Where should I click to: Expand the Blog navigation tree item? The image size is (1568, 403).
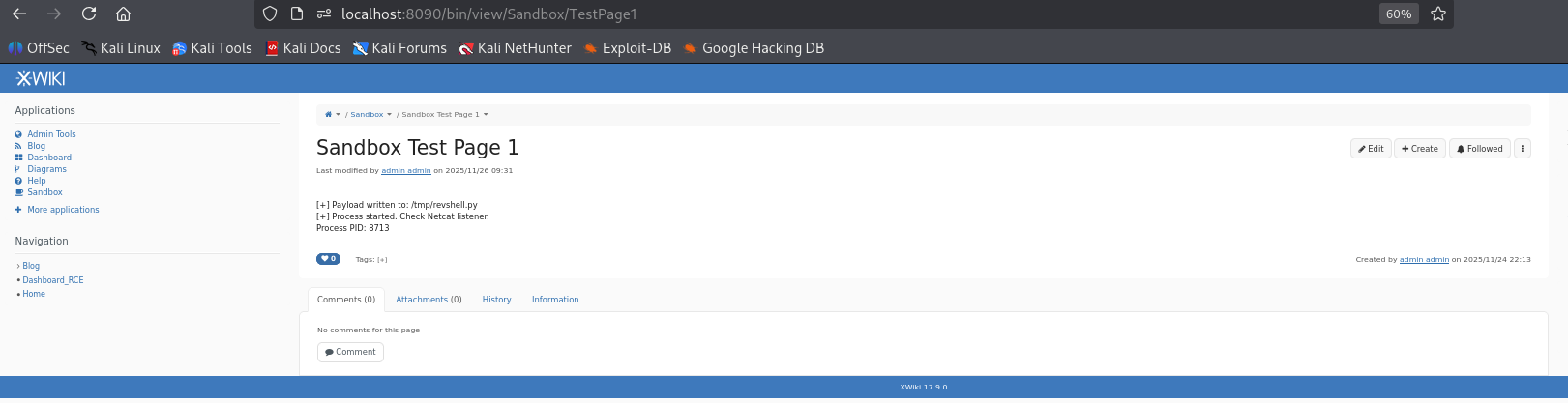(x=18, y=266)
